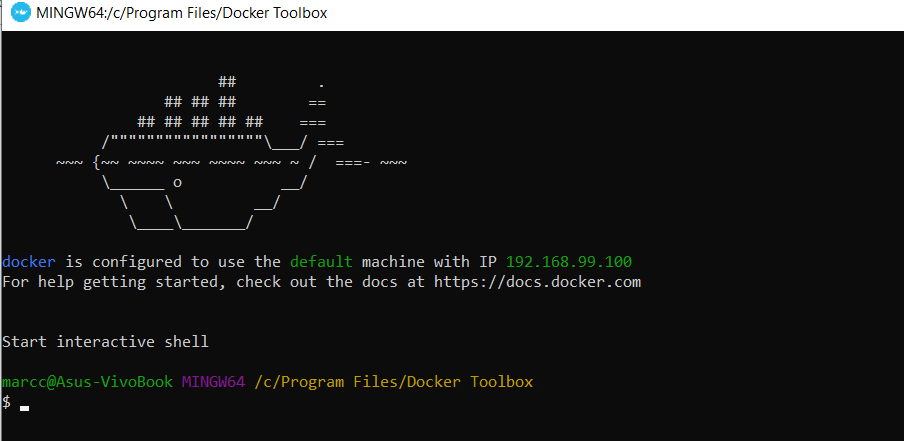Click the '$' prompt symbol
The height and width of the screenshot is (441, 904).
coord(6,402)
